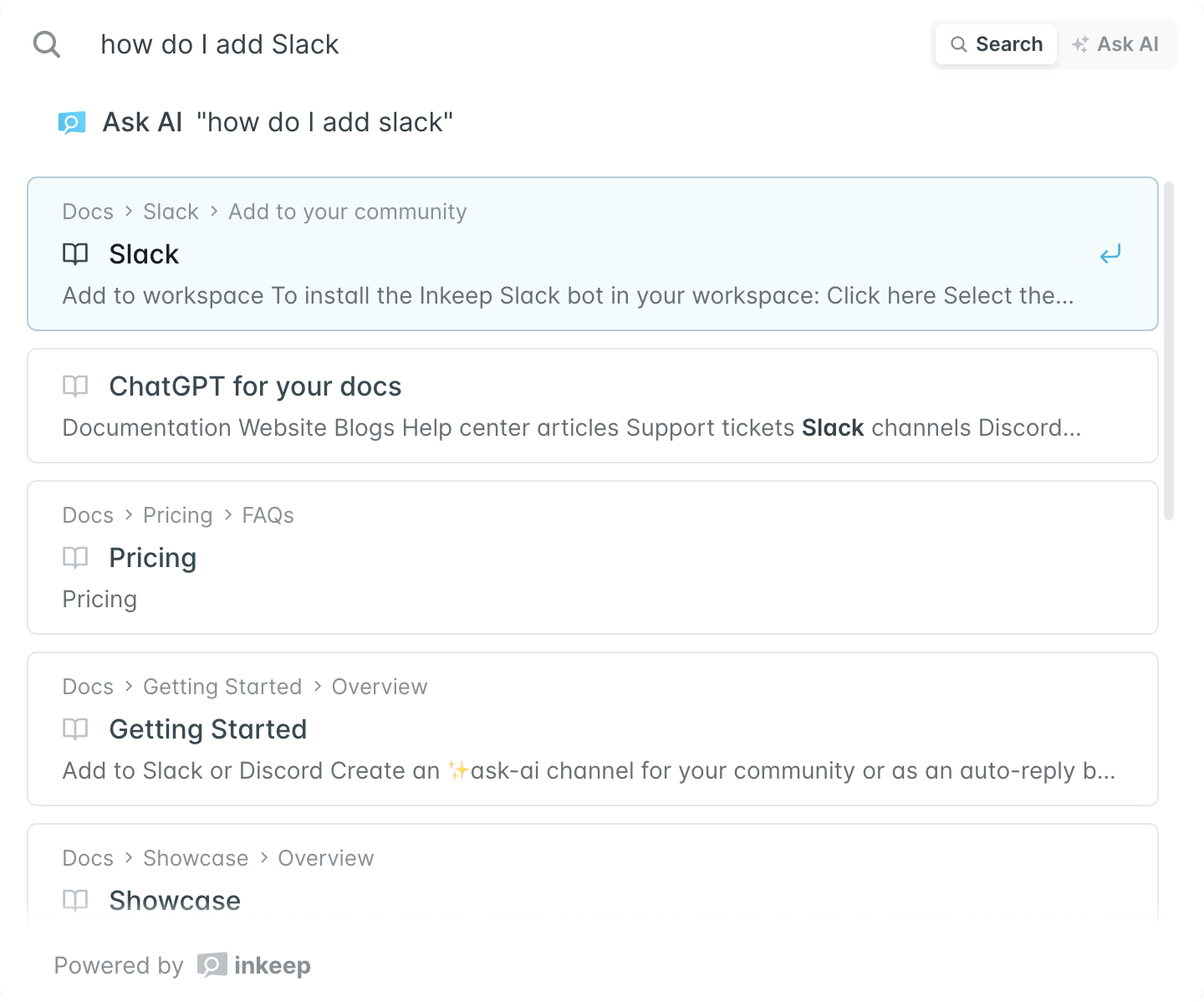Viewport: 1204px width, 1002px height.
Task: Click the magnifying glass search icon
Action: pos(47,44)
